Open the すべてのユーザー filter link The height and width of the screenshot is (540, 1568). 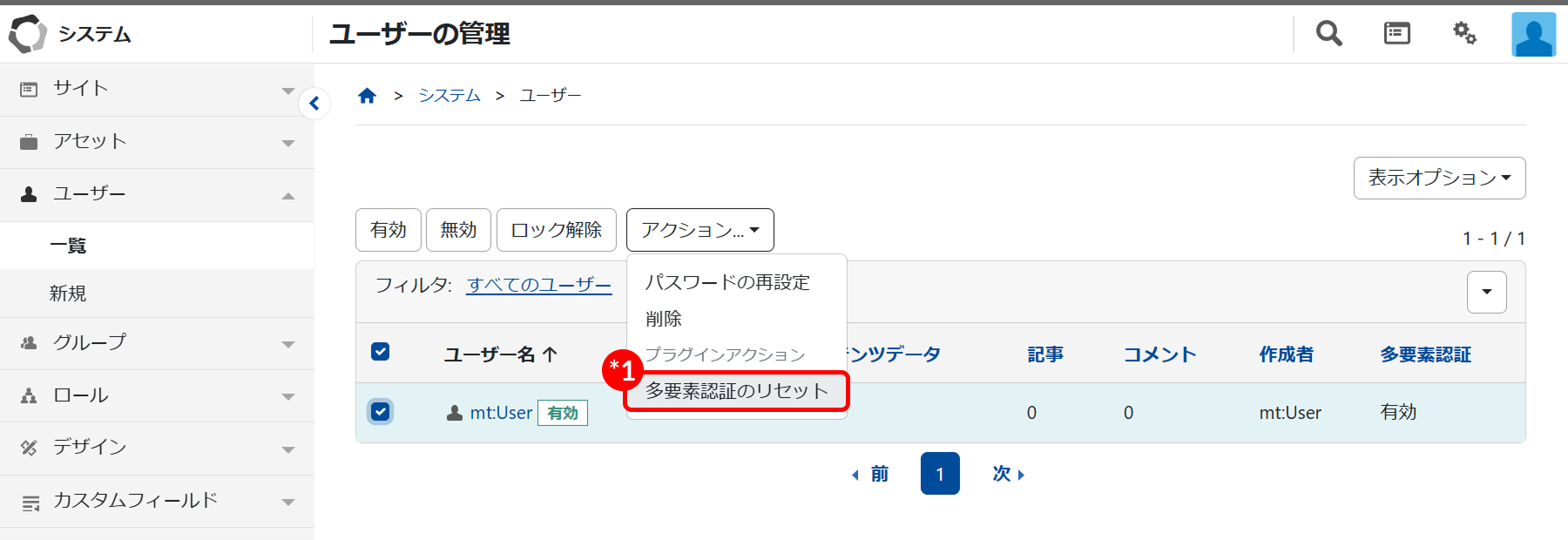[539, 285]
